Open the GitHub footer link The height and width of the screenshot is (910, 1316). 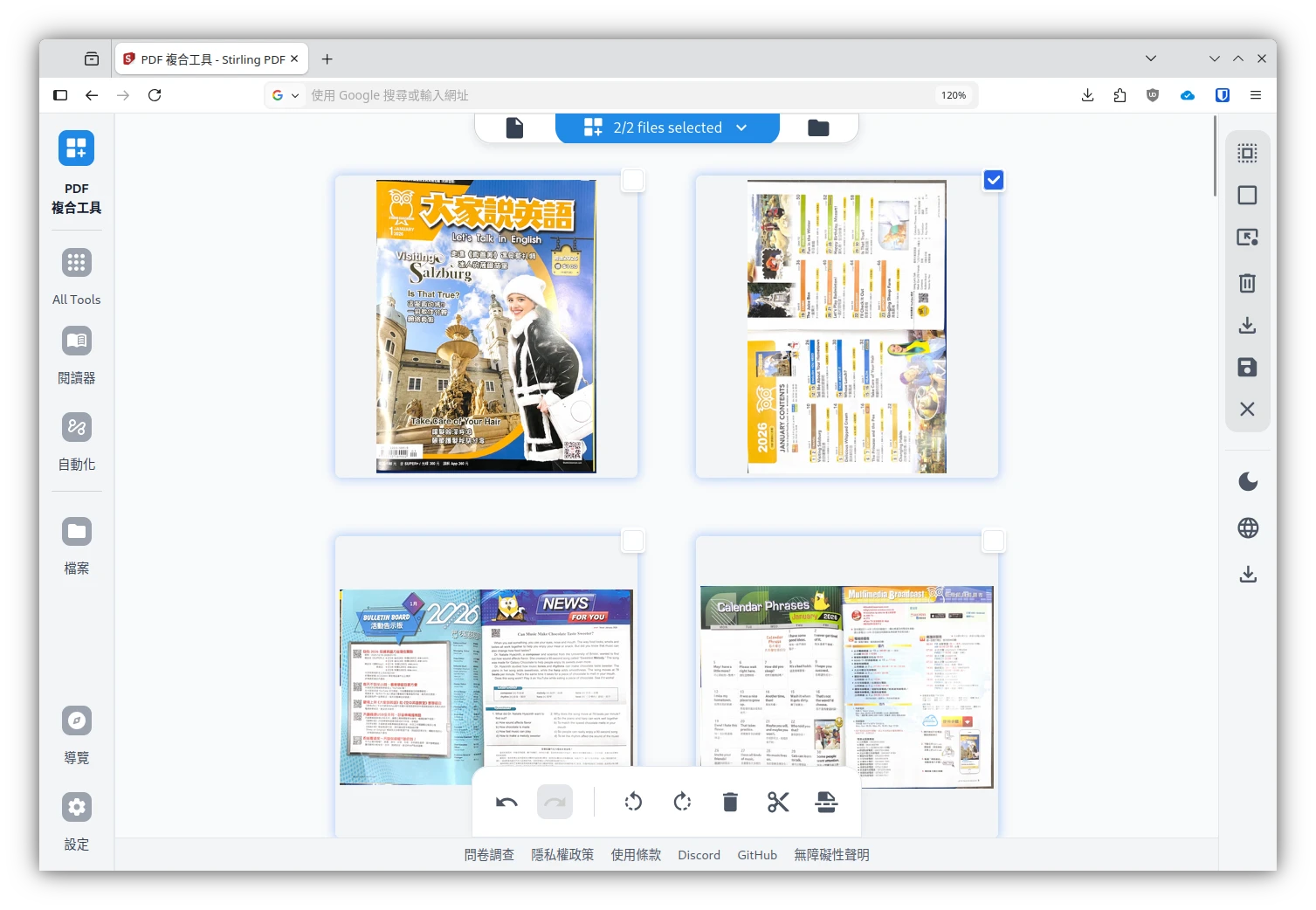point(756,855)
